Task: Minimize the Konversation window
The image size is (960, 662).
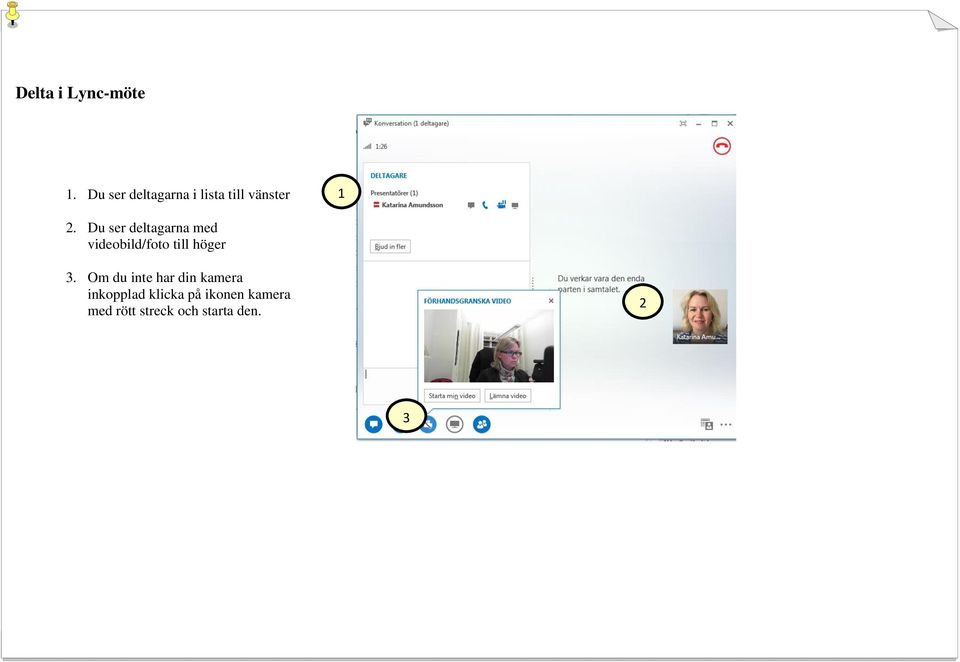Action: [x=699, y=124]
